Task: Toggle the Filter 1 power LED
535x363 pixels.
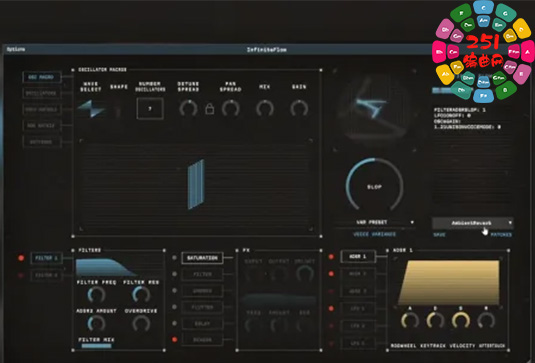Action: pyautogui.click(x=21, y=258)
